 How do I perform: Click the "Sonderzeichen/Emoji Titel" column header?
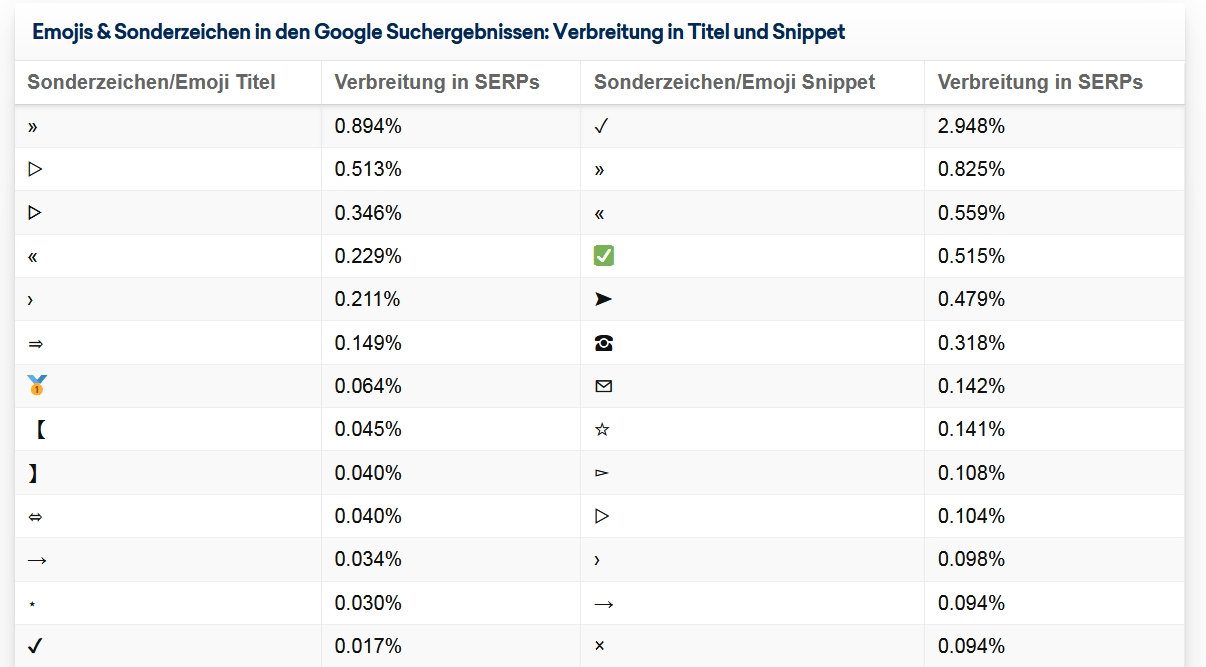(x=151, y=82)
